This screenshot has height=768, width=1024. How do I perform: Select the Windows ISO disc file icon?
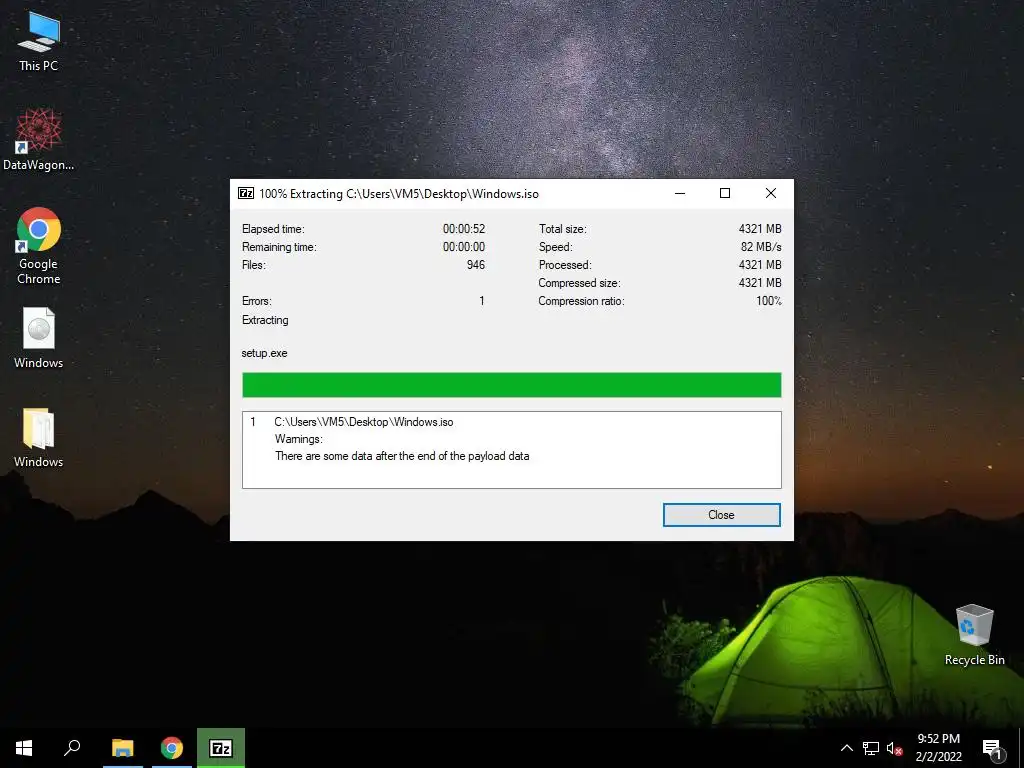(39, 338)
